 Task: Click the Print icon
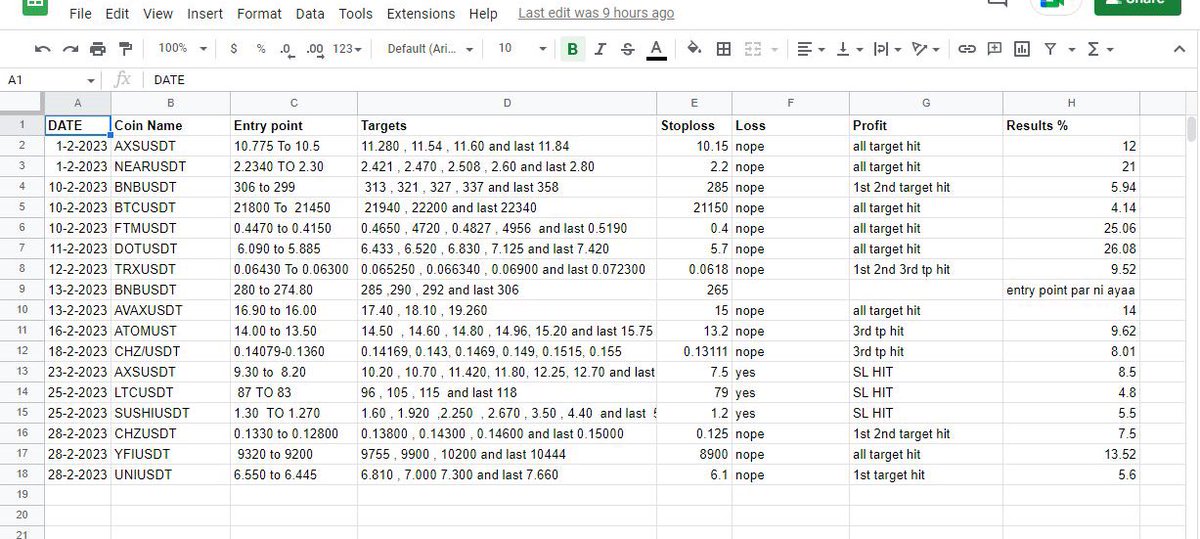coord(97,48)
